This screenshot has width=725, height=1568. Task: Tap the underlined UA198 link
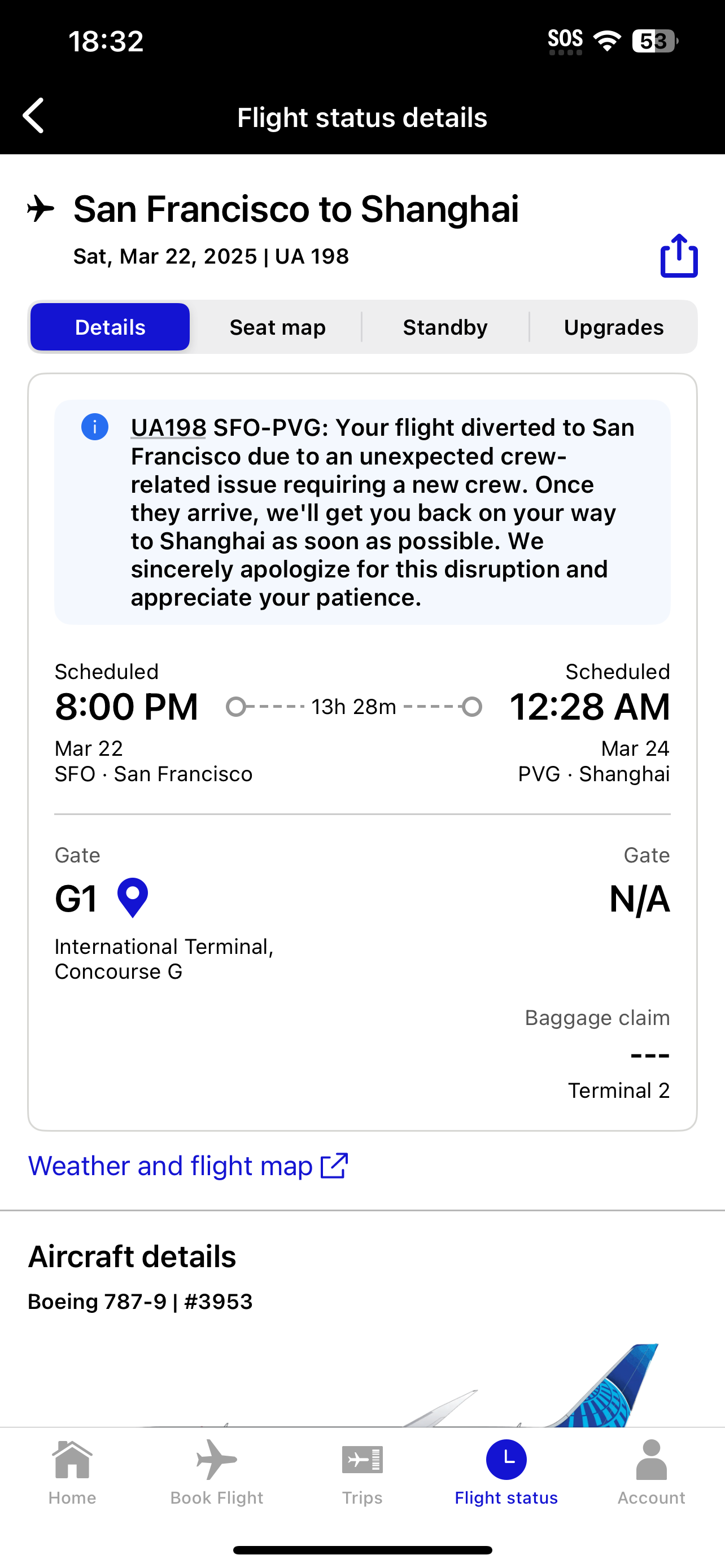pyautogui.click(x=168, y=428)
